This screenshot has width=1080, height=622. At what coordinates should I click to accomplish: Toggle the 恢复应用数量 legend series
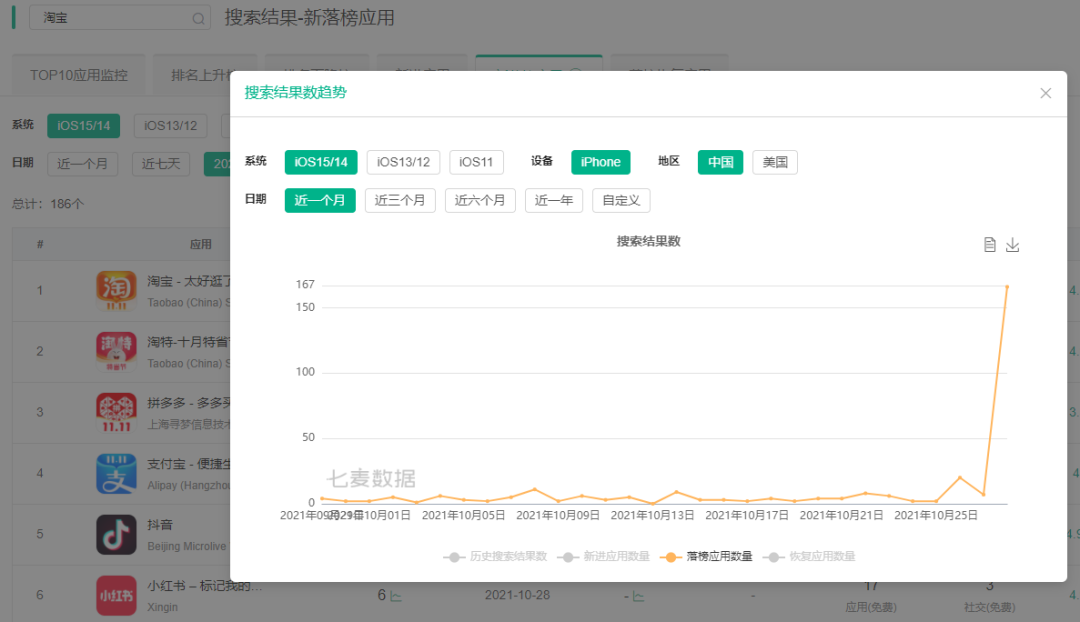pyautogui.click(x=809, y=557)
